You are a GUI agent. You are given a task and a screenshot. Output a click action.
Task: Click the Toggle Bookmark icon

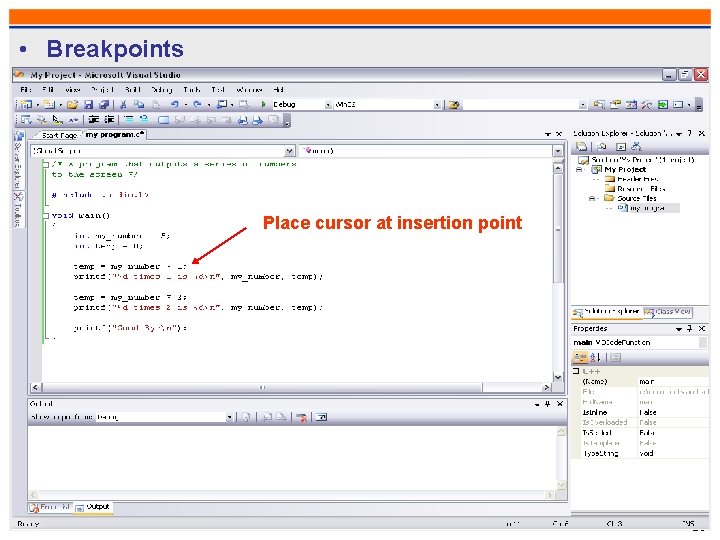point(163,120)
